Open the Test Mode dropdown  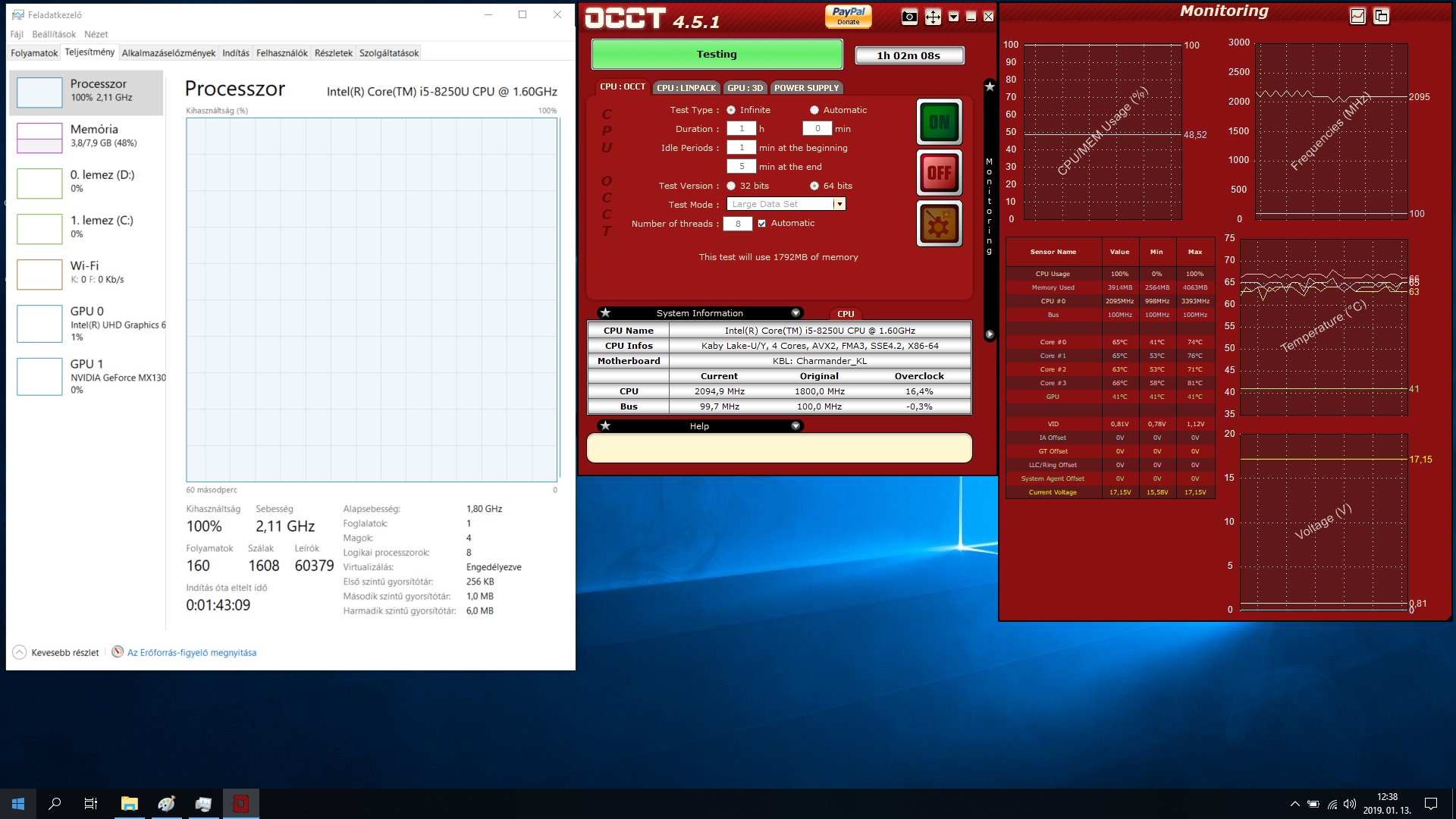point(839,204)
